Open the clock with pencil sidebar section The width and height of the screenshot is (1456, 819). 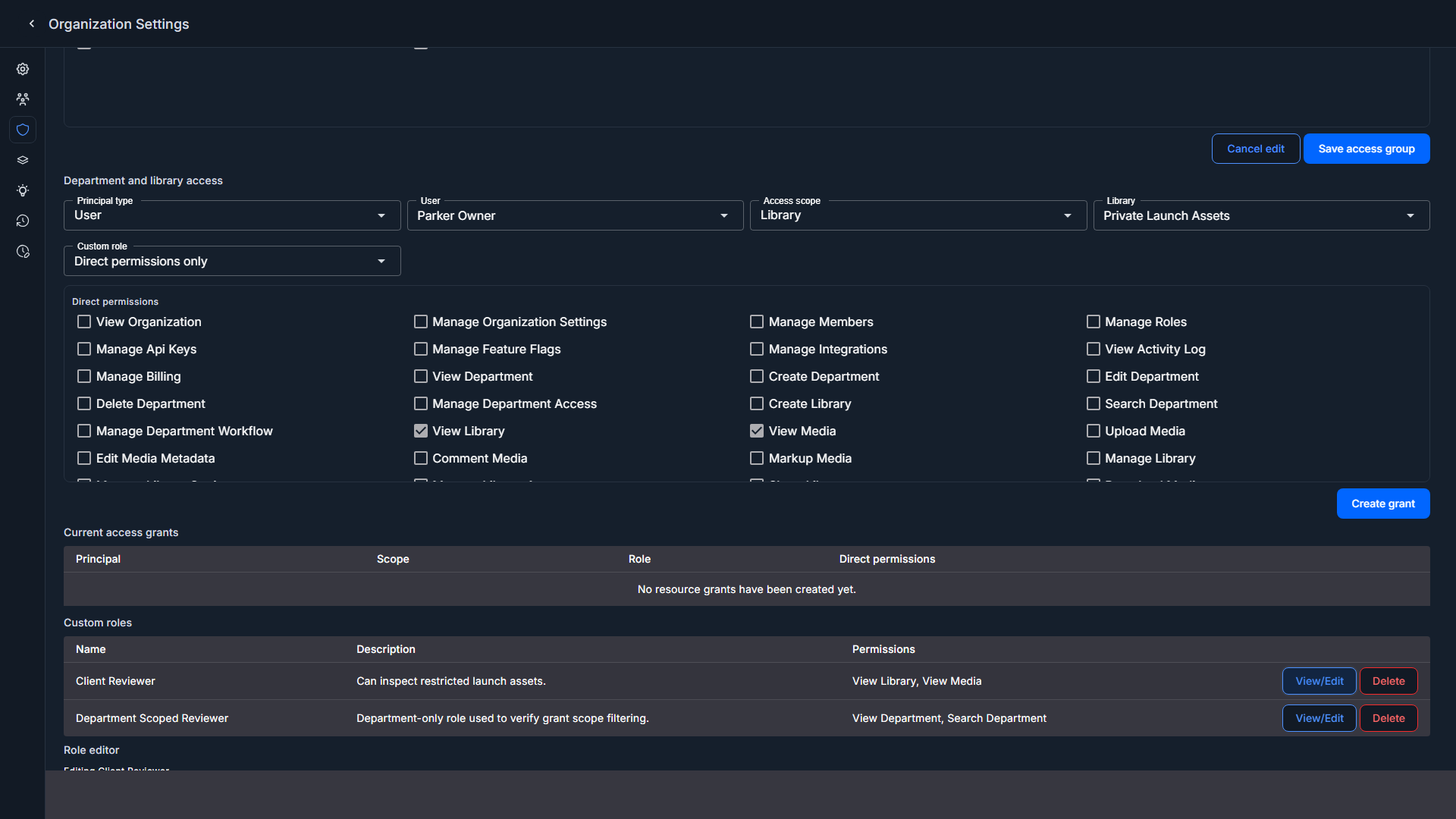click(23, 251)
